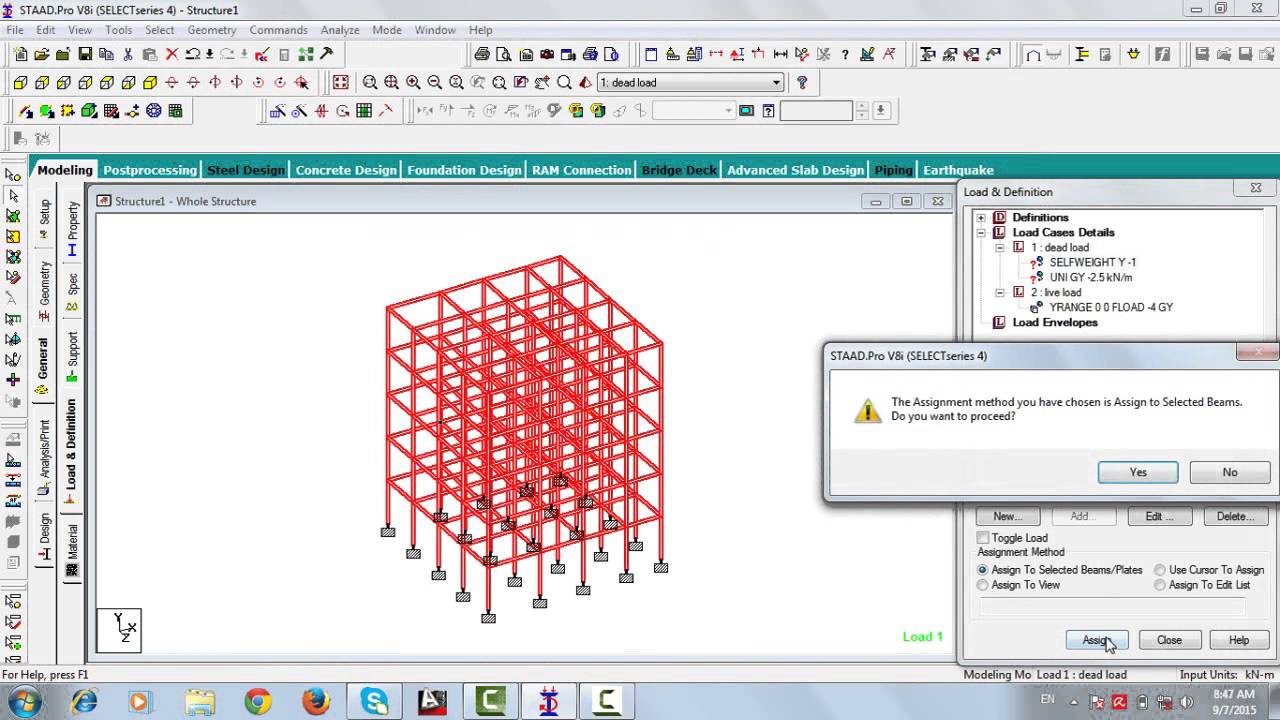The width and height of the screenshot is (1280, 720).
Task: Open the Earthquake tab
Action: [958, 170]
